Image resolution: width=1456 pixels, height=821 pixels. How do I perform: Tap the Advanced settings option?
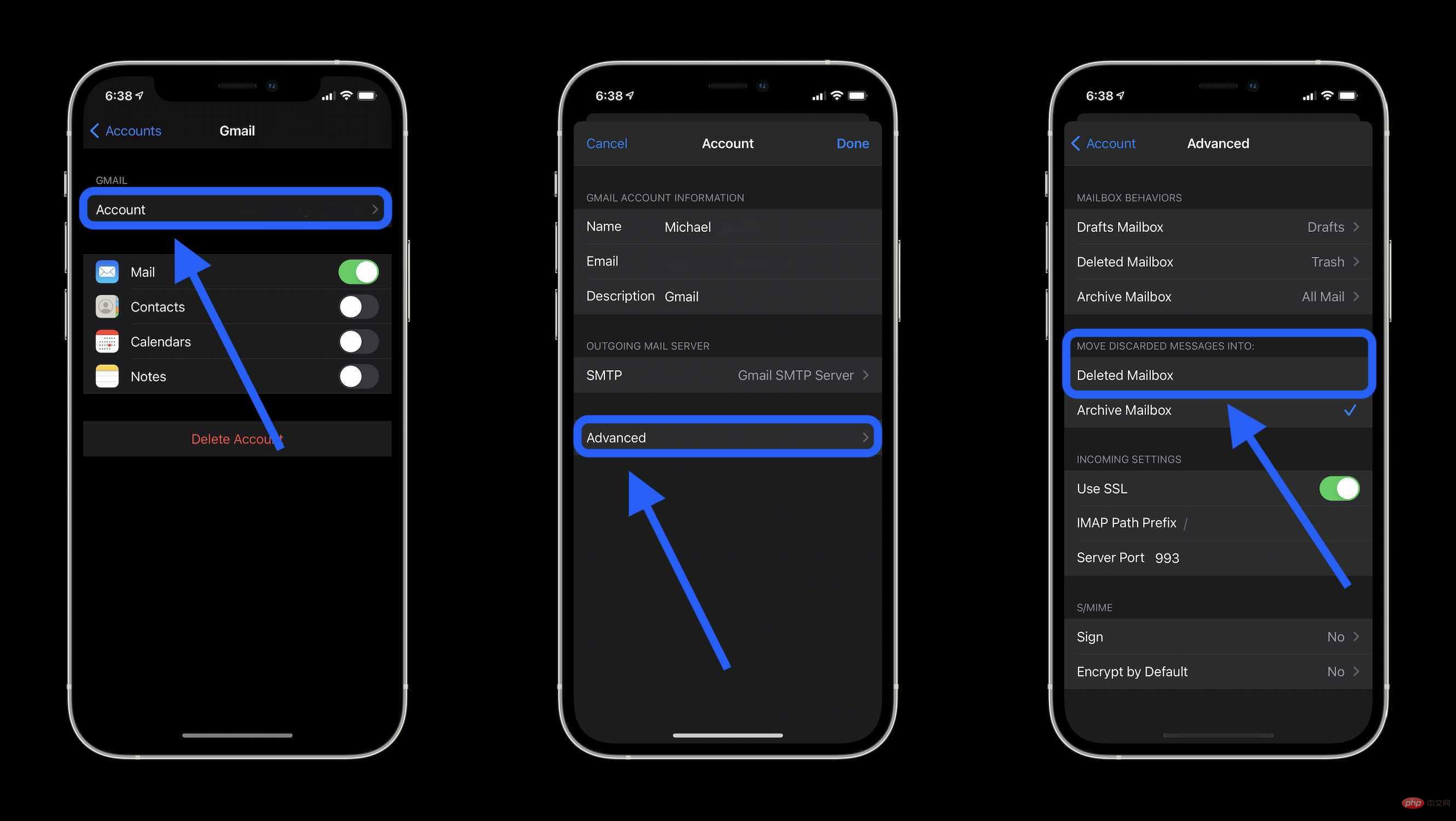728,437
